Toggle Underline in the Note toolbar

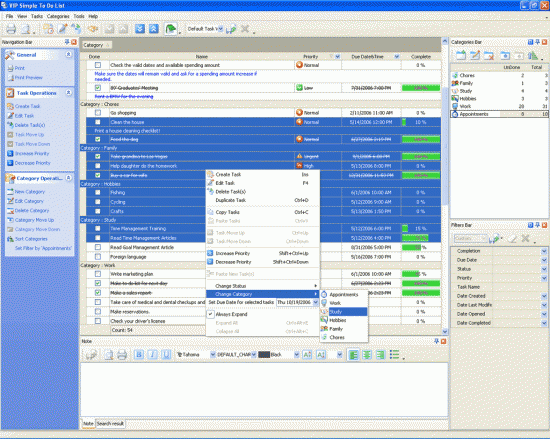tap(166, 354)
